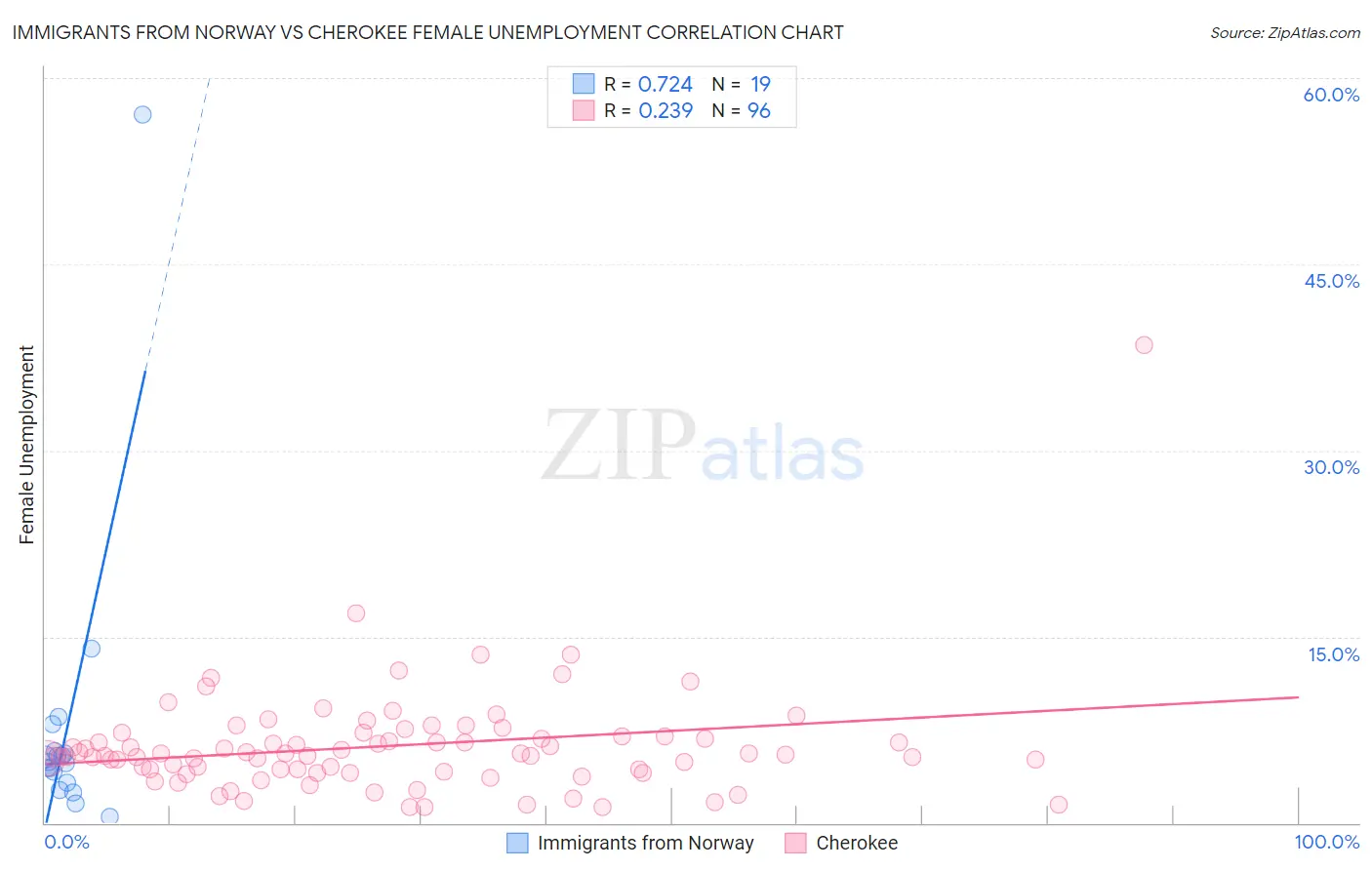Click the N = 19 correlation value

741,84
